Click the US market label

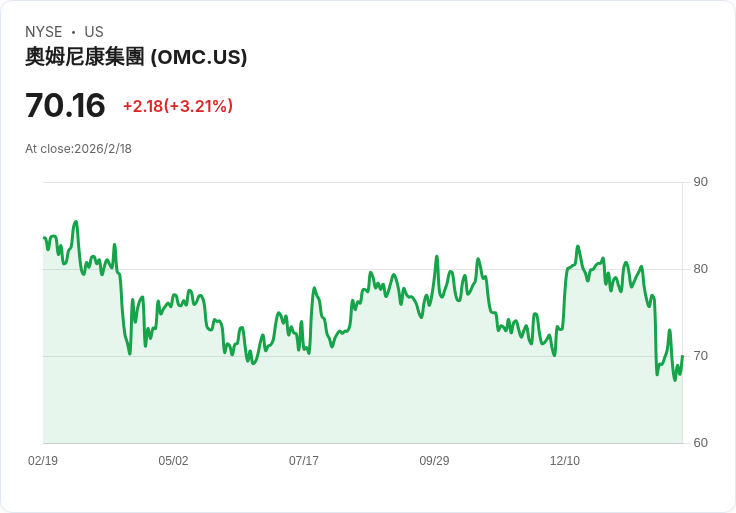[x=94, y=32]
